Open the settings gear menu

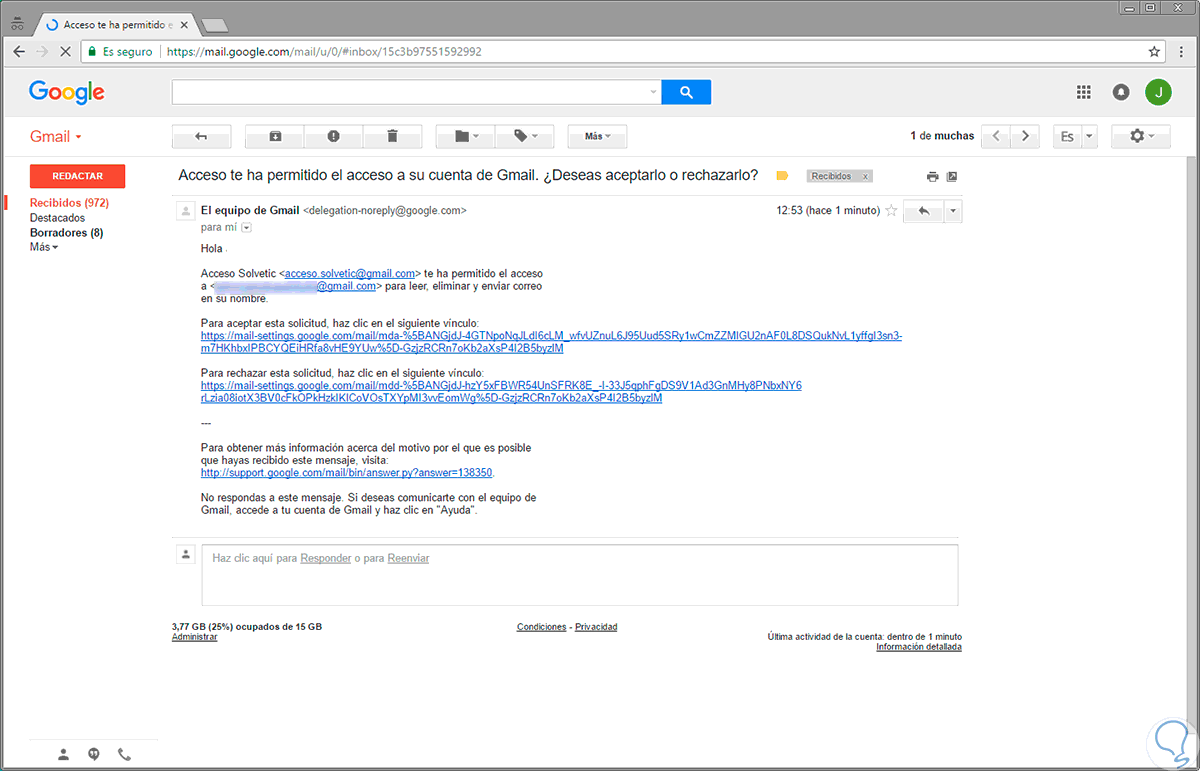[x=1141, y=136]
